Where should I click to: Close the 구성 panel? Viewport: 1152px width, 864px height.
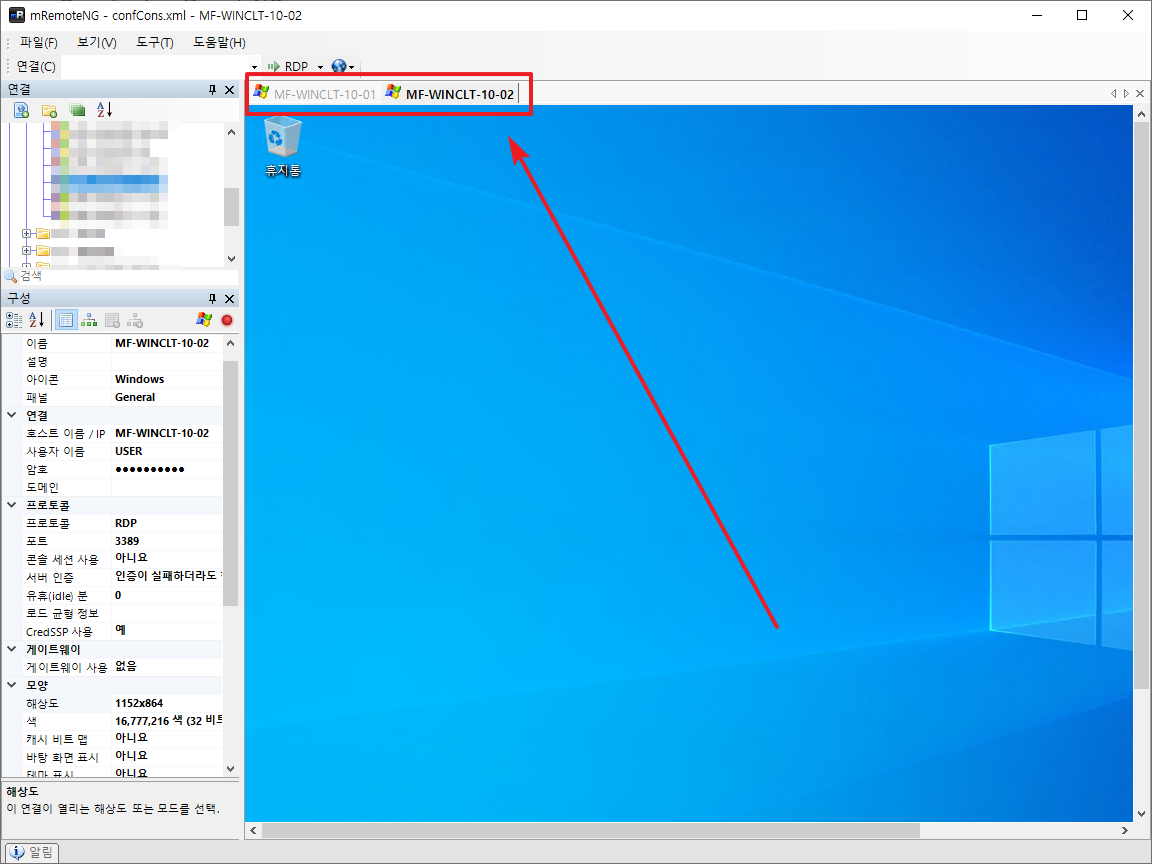pyautogui.click(x=229, y=298)
